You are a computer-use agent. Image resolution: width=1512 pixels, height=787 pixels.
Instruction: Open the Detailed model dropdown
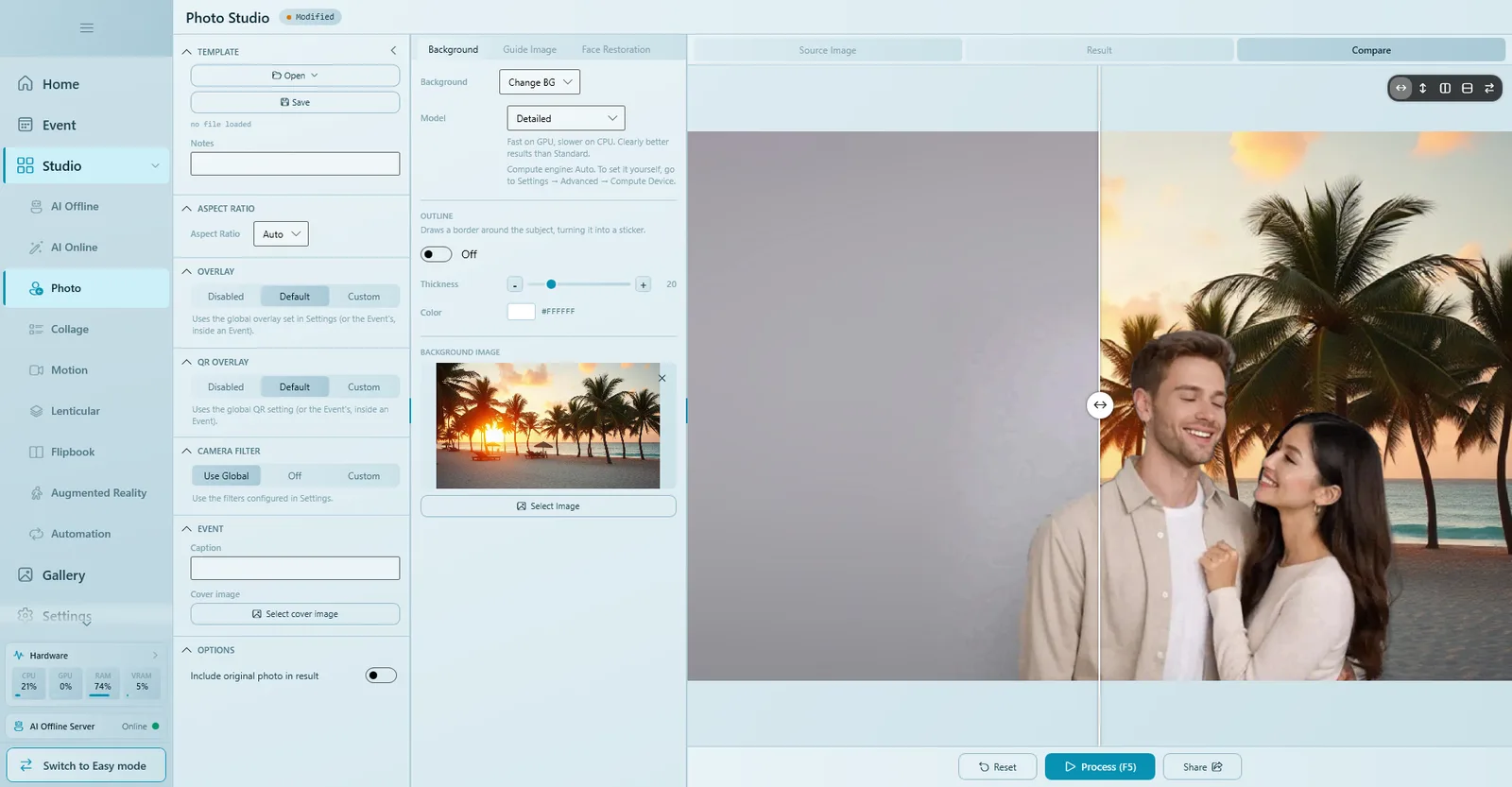pyautogui.click(x=566, y=118)
